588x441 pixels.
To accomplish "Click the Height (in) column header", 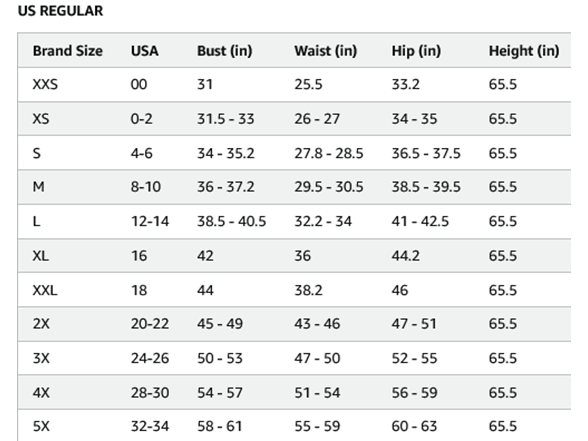I will tap(524, 51).
